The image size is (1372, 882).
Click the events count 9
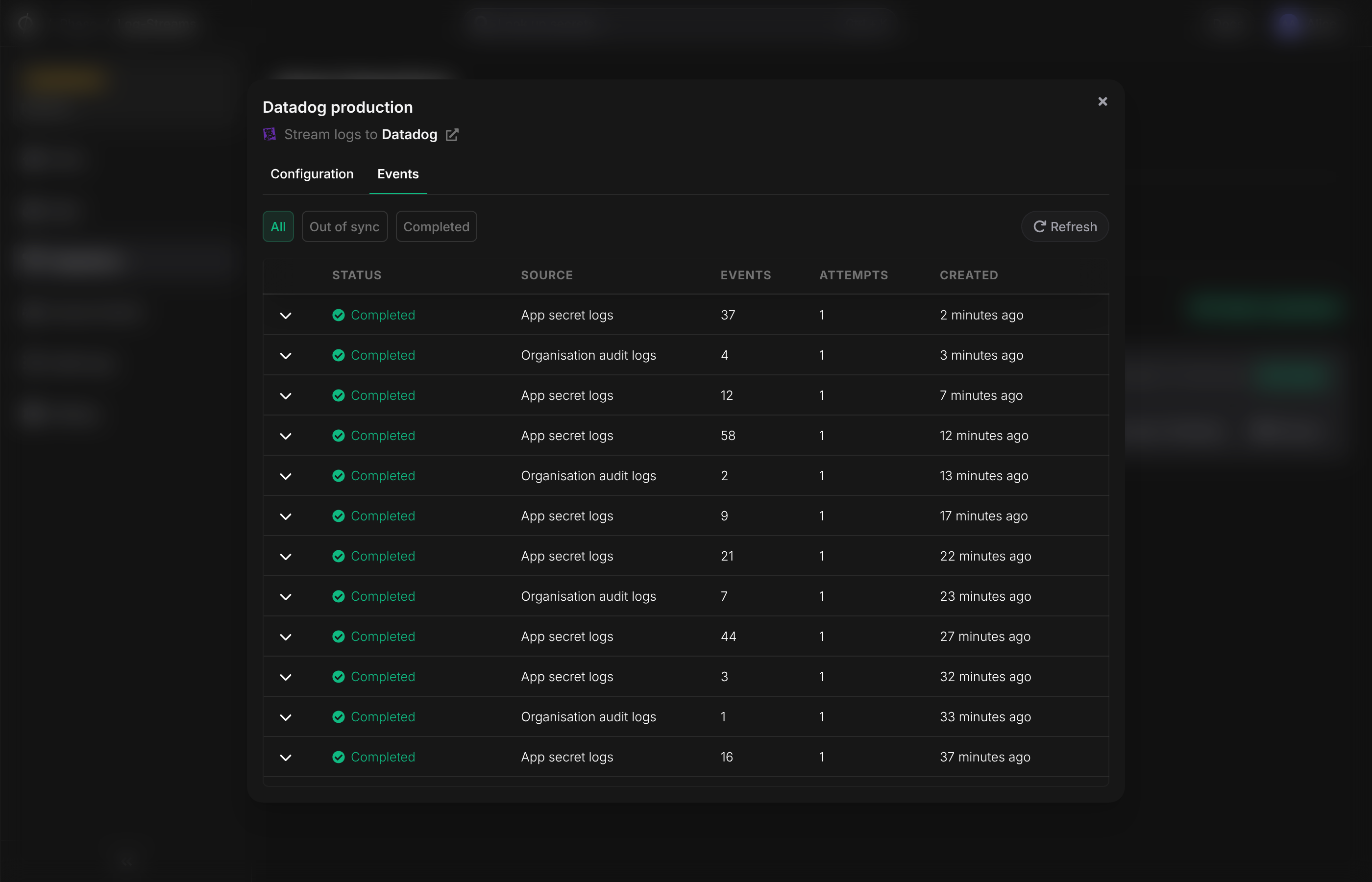[x=724, y=515]
